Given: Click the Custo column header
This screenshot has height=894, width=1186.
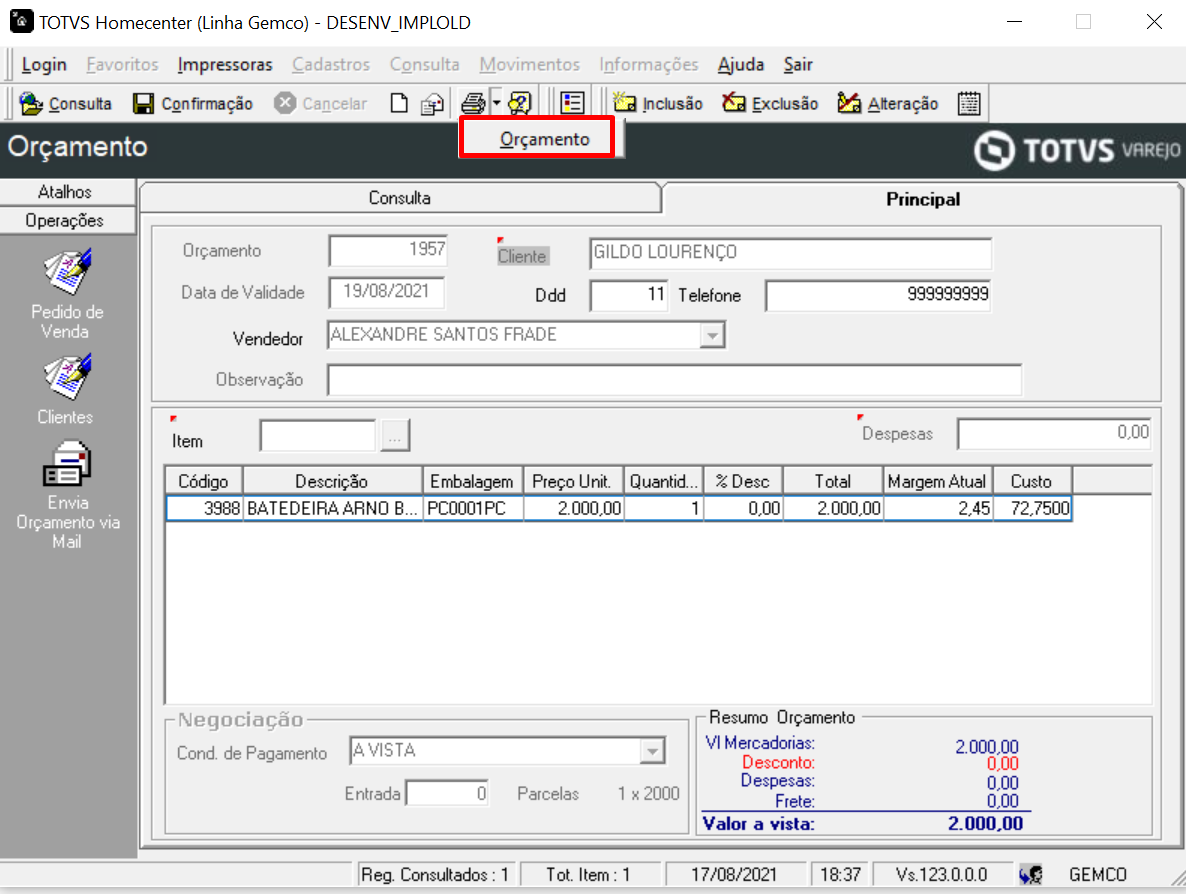Looking at the screenshot, I should [1032, 481].
